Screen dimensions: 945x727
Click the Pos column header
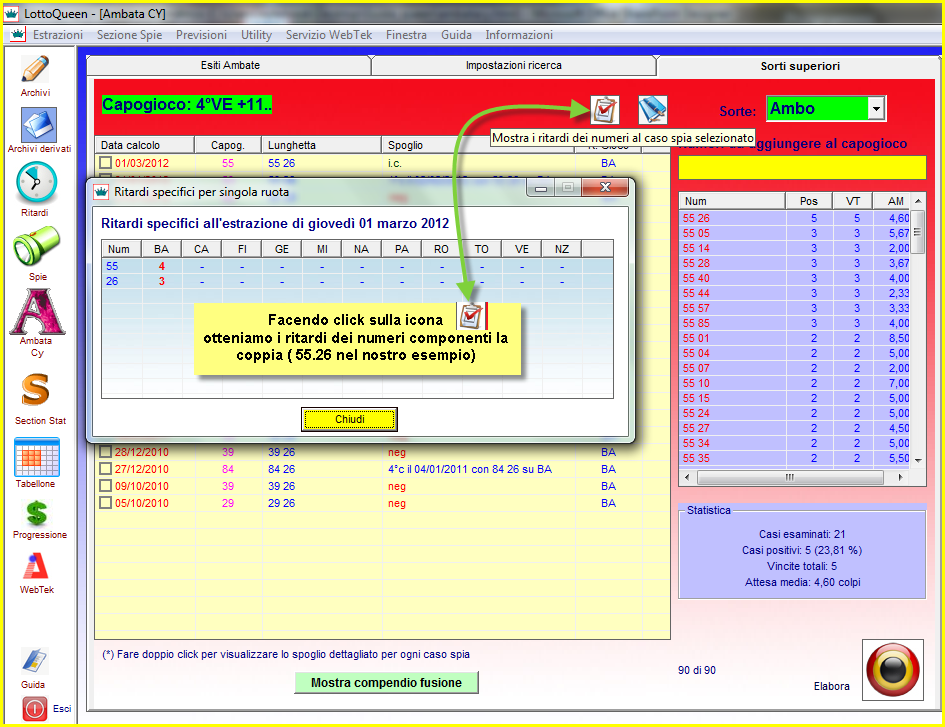[x=809, y=201]
